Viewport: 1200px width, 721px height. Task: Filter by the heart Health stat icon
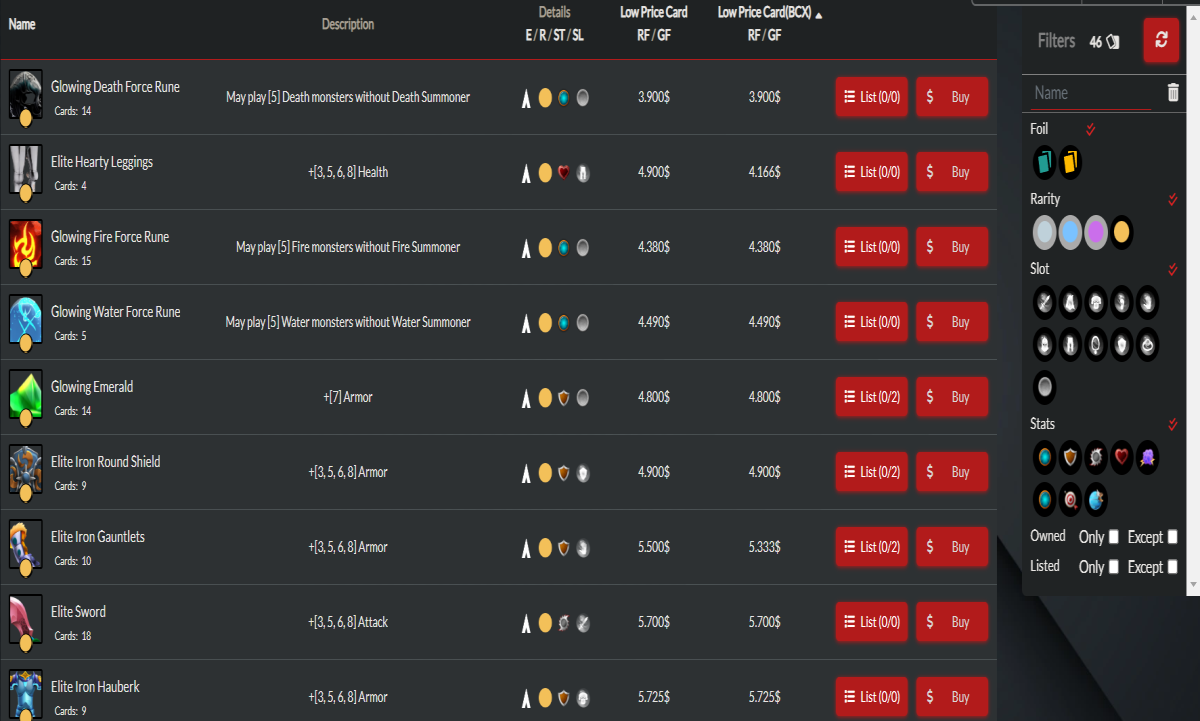(x=1122, y=456)
